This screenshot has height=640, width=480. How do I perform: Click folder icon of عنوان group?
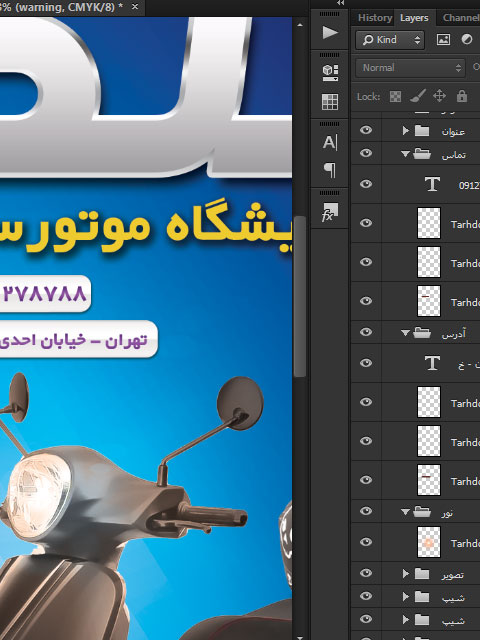pos(422,131)
